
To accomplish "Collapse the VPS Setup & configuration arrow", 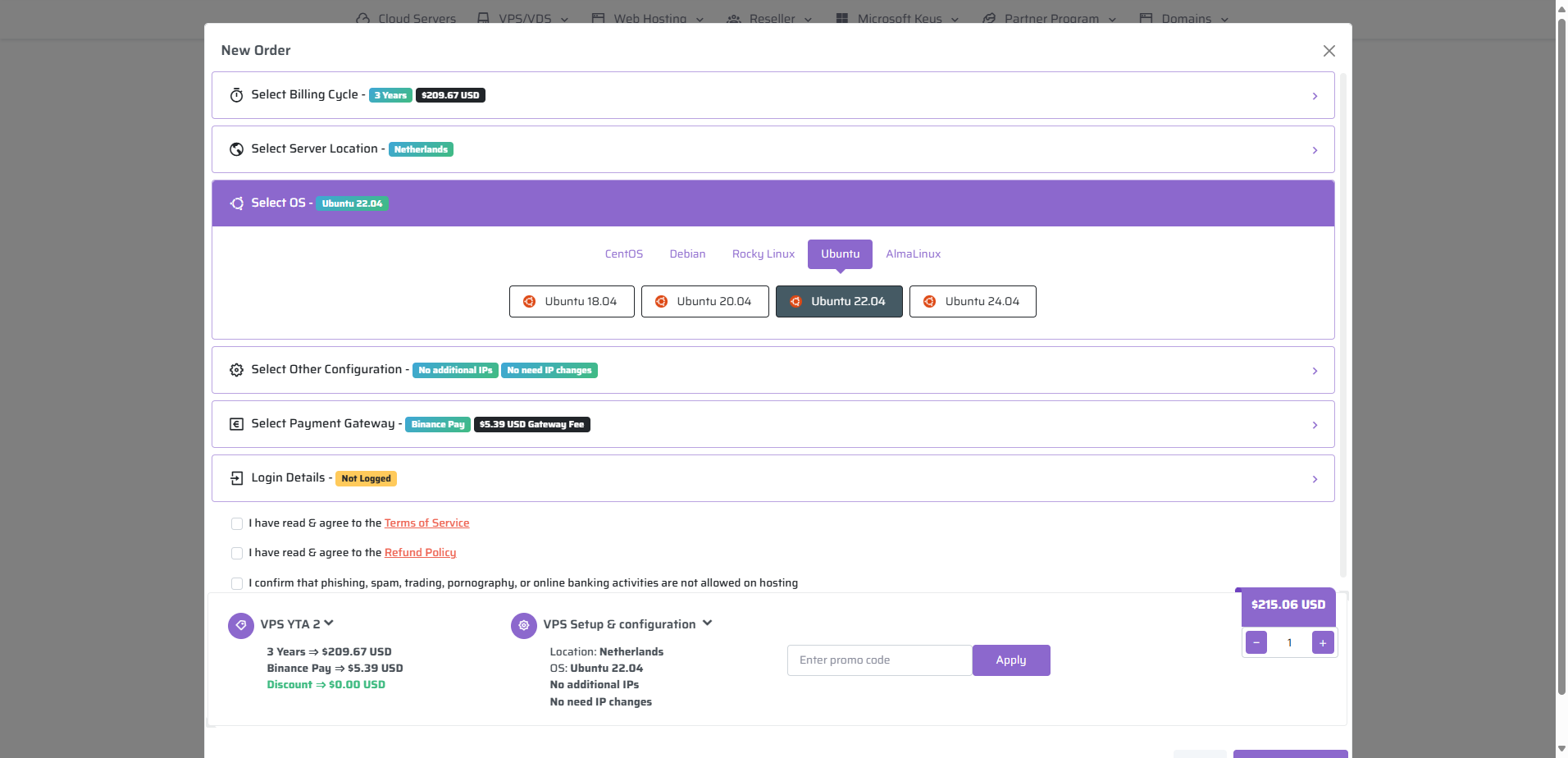I will pyautogui.click(x=708, y=623).
